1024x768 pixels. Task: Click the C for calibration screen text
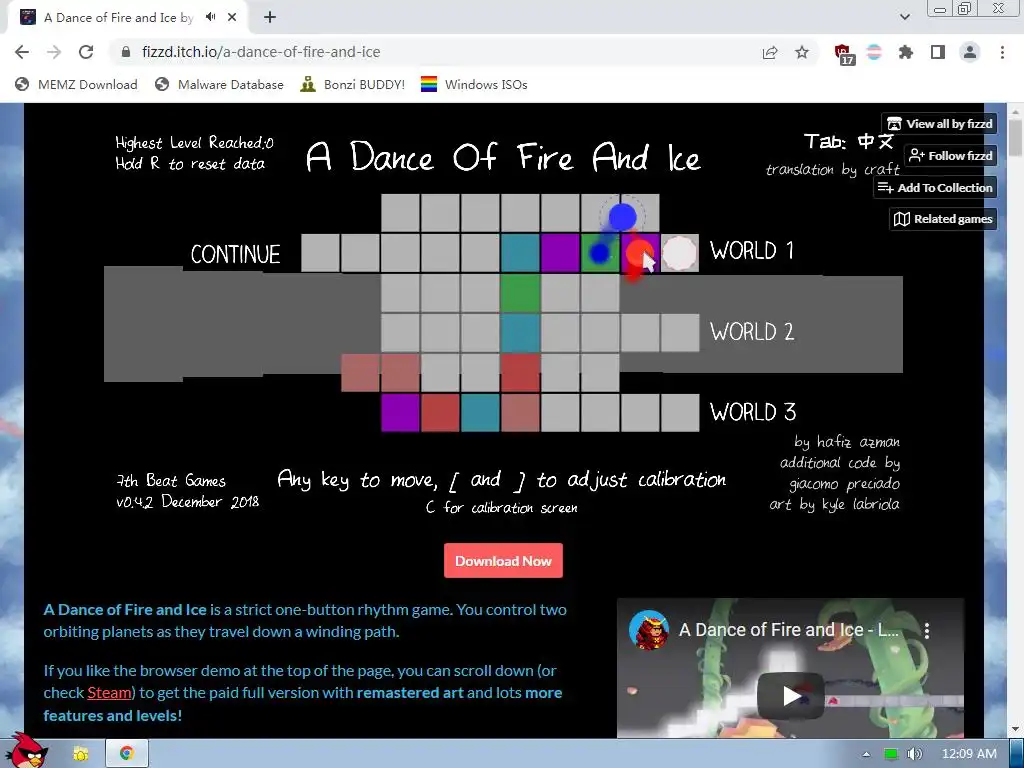tap(502, 507)
